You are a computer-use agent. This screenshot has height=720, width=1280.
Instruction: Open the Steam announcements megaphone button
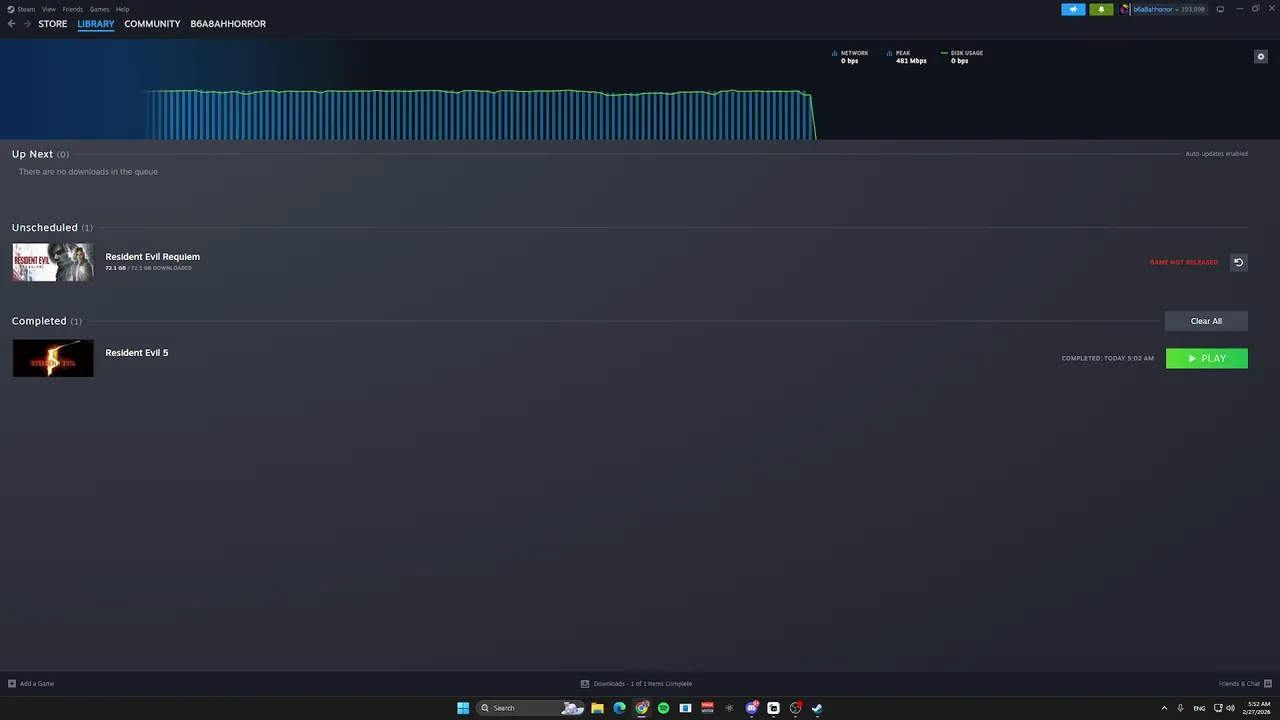point(1073,9)
